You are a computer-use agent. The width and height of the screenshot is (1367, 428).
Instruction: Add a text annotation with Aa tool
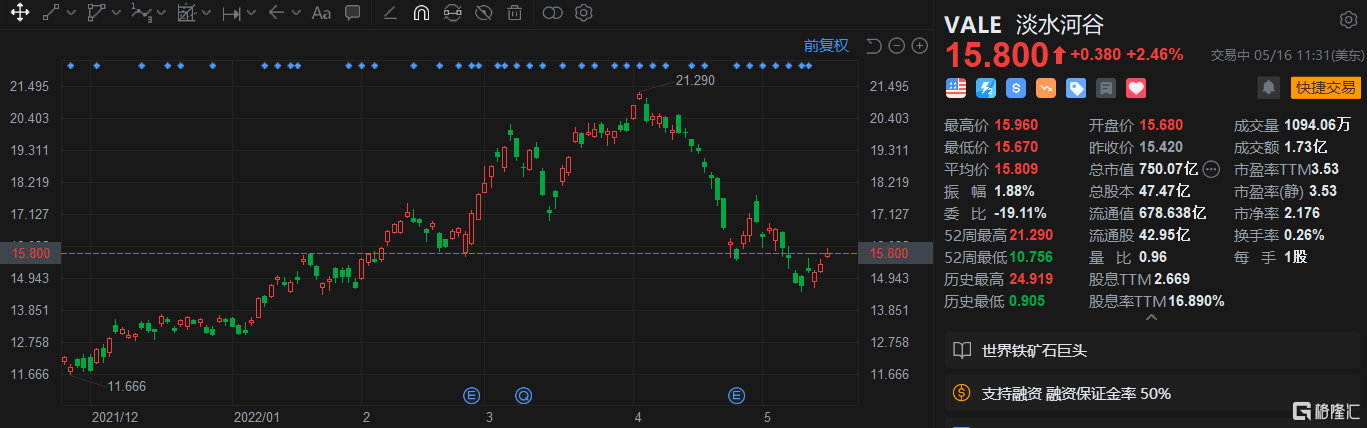click(321, 13)
